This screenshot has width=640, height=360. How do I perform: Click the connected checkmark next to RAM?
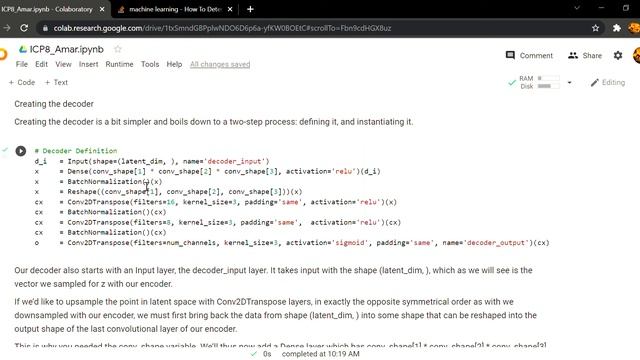point(512,82)
